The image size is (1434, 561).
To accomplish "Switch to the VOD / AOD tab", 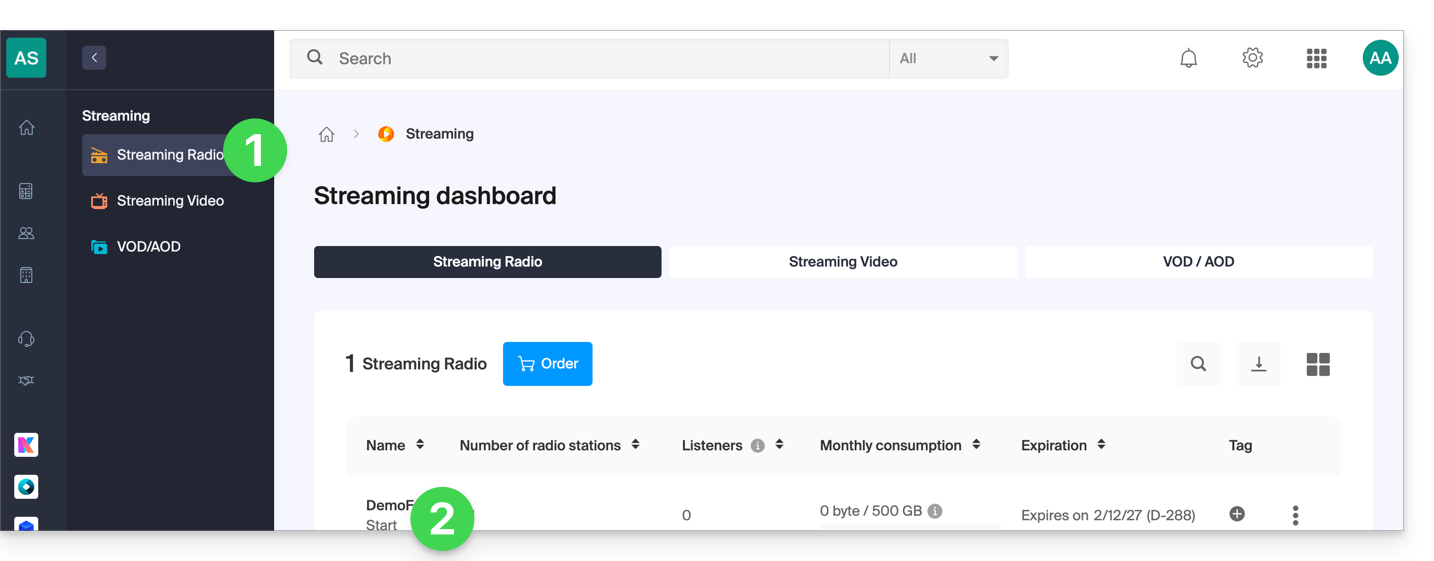I will point(1198,262).
